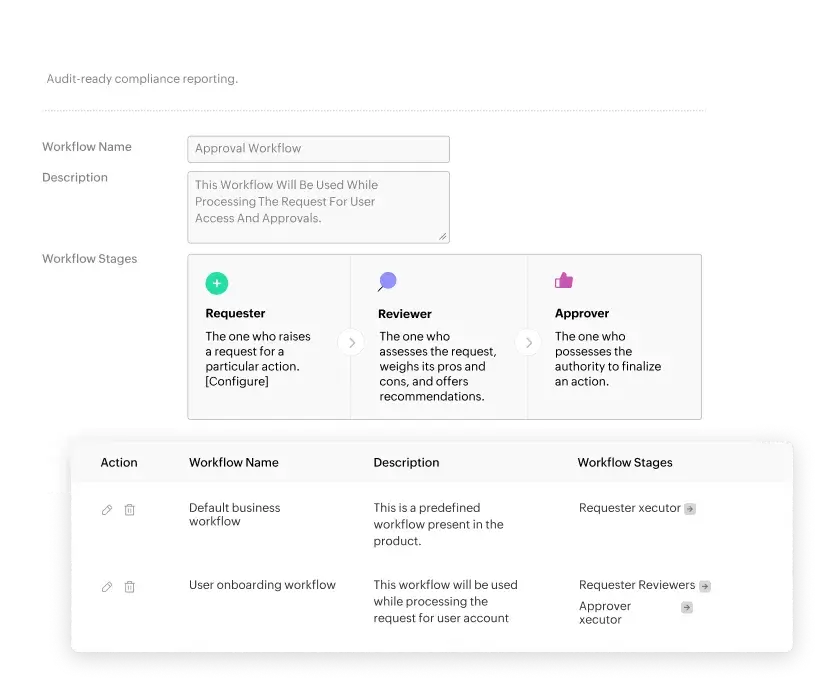Click 'This workflow will be used' description cell
This screenshot has width=818, height=681.
tap(446, 601)
